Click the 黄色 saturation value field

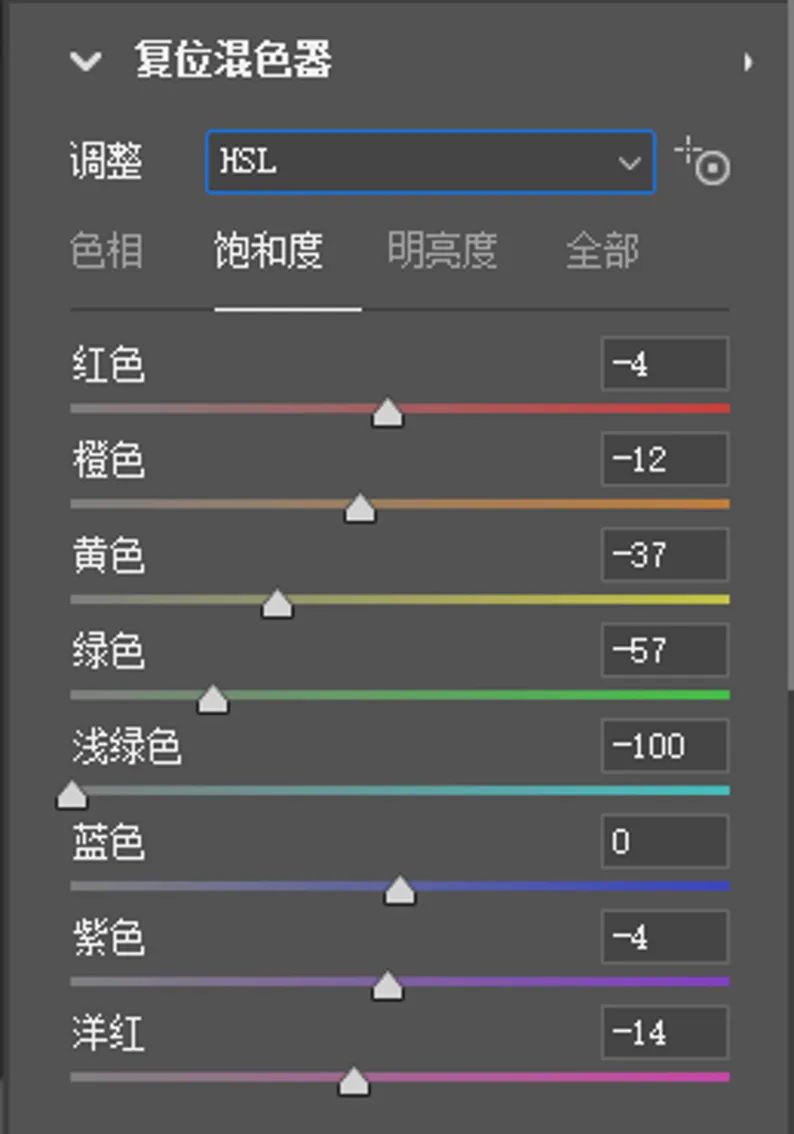pyautogui.click(x=664, y=555)
